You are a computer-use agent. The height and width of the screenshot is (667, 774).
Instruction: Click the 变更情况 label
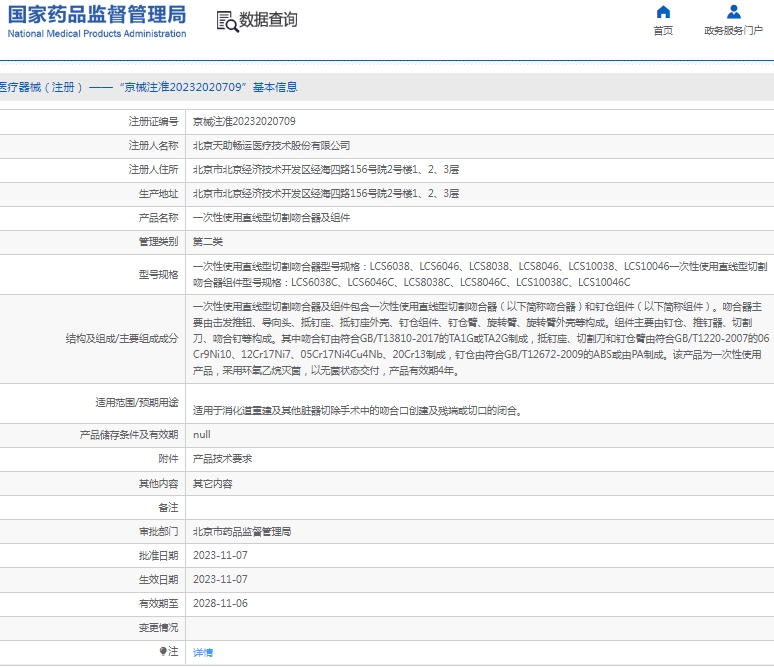coord(158,628)
